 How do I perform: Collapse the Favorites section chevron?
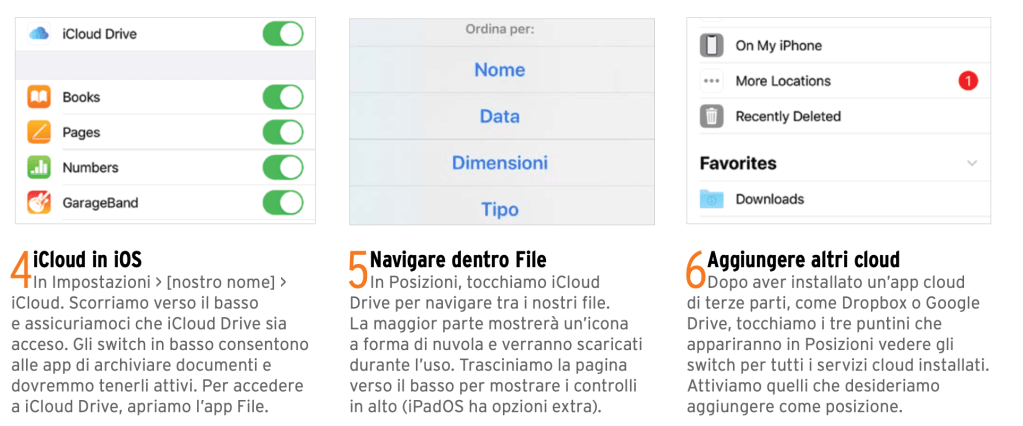(970, 163)
